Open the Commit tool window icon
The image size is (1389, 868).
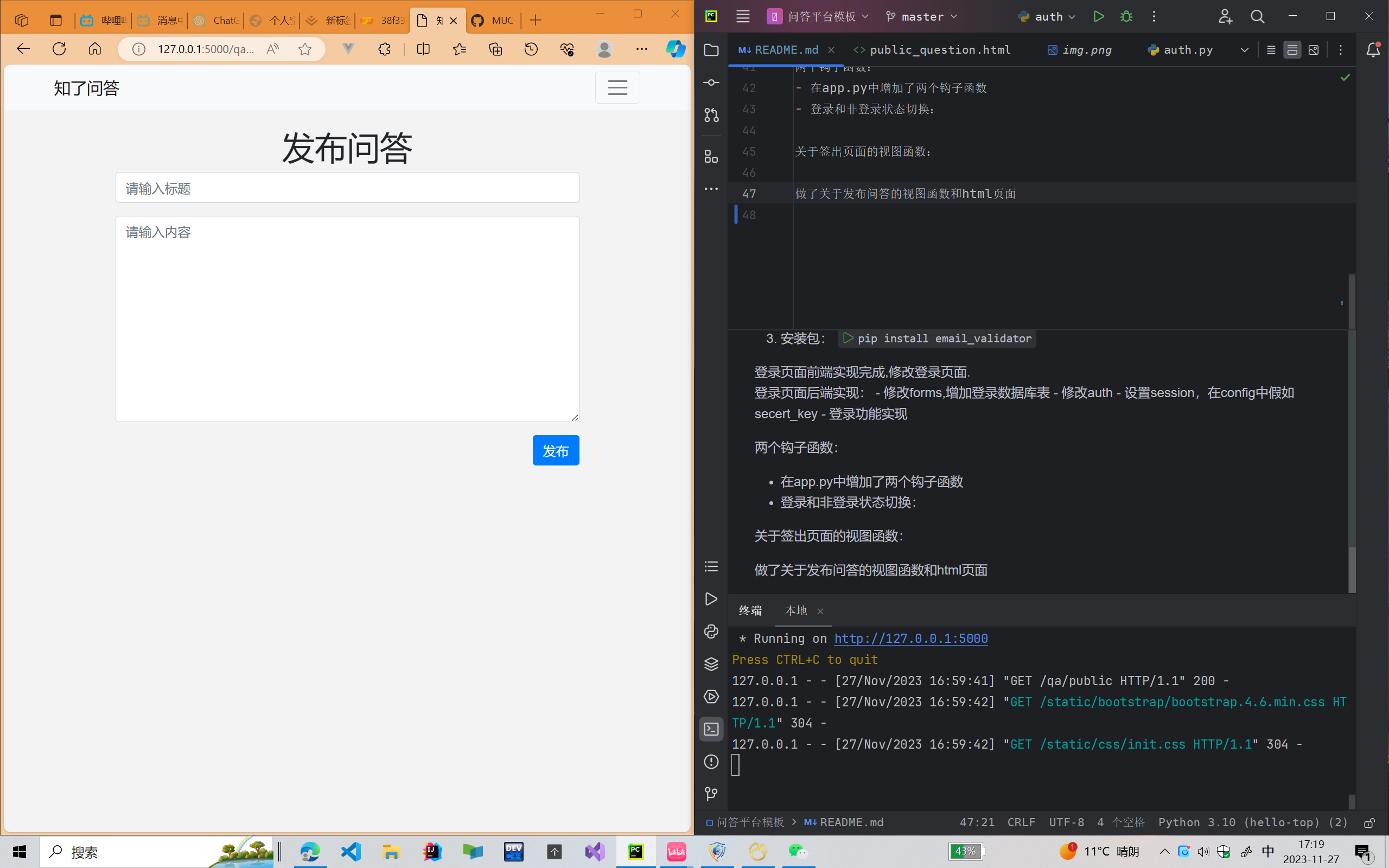(711, 82)
